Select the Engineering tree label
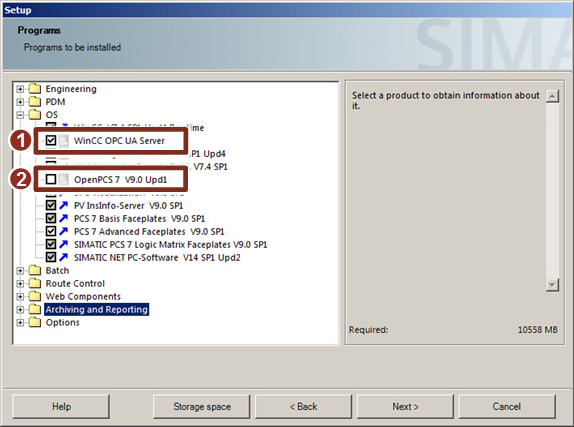 pyautogui.click(x=71, y=89)
